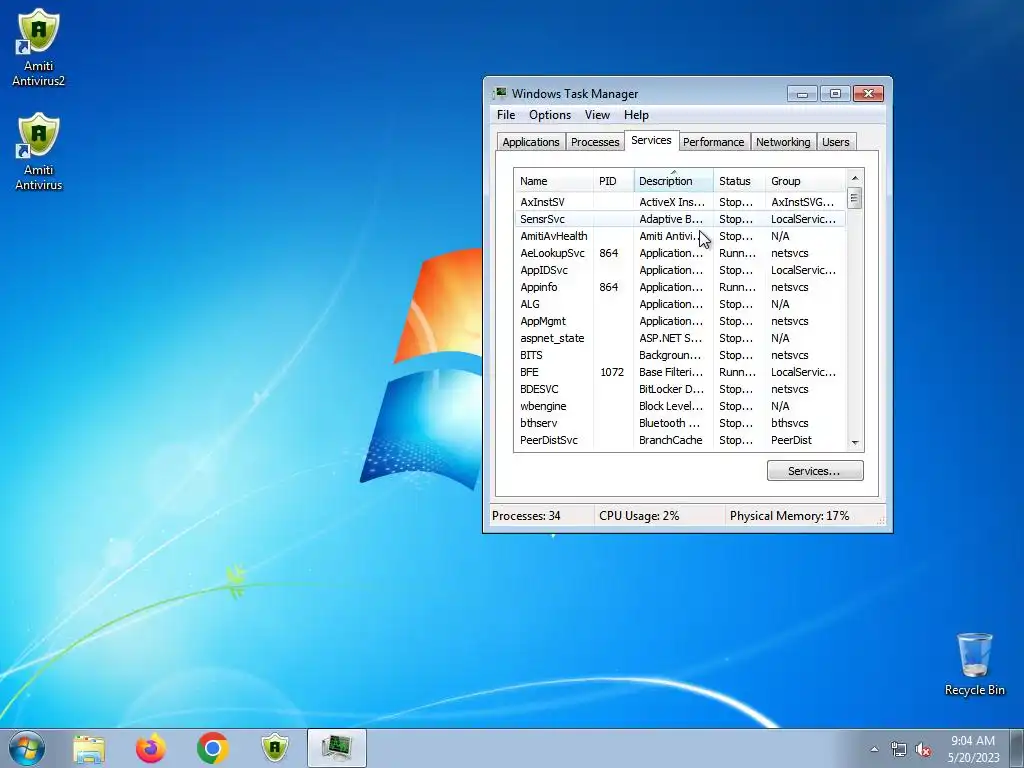The width and height of the screenshot is (1024, 768).
Task: Select the Appinfo service row
Action: 680,287
